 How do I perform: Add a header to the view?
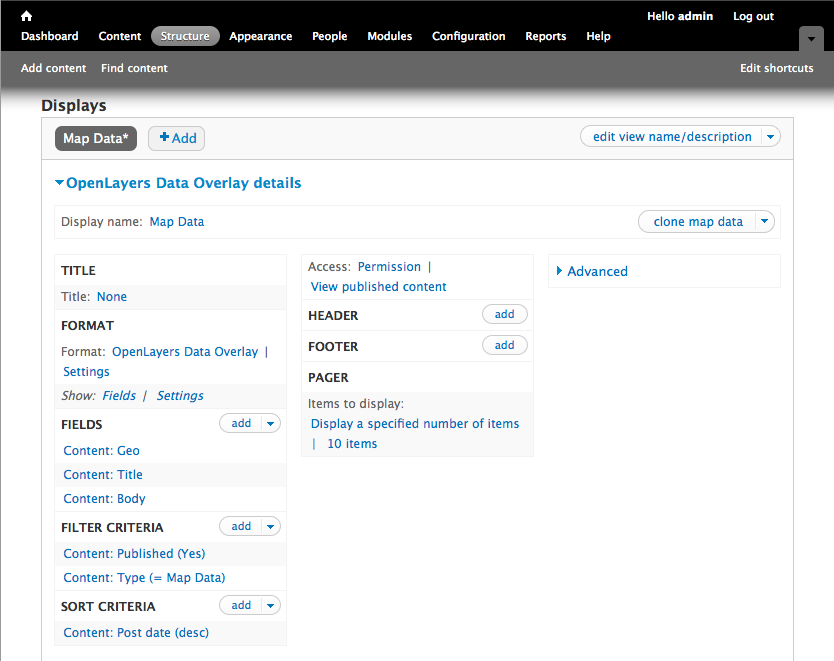coord(504,315)
